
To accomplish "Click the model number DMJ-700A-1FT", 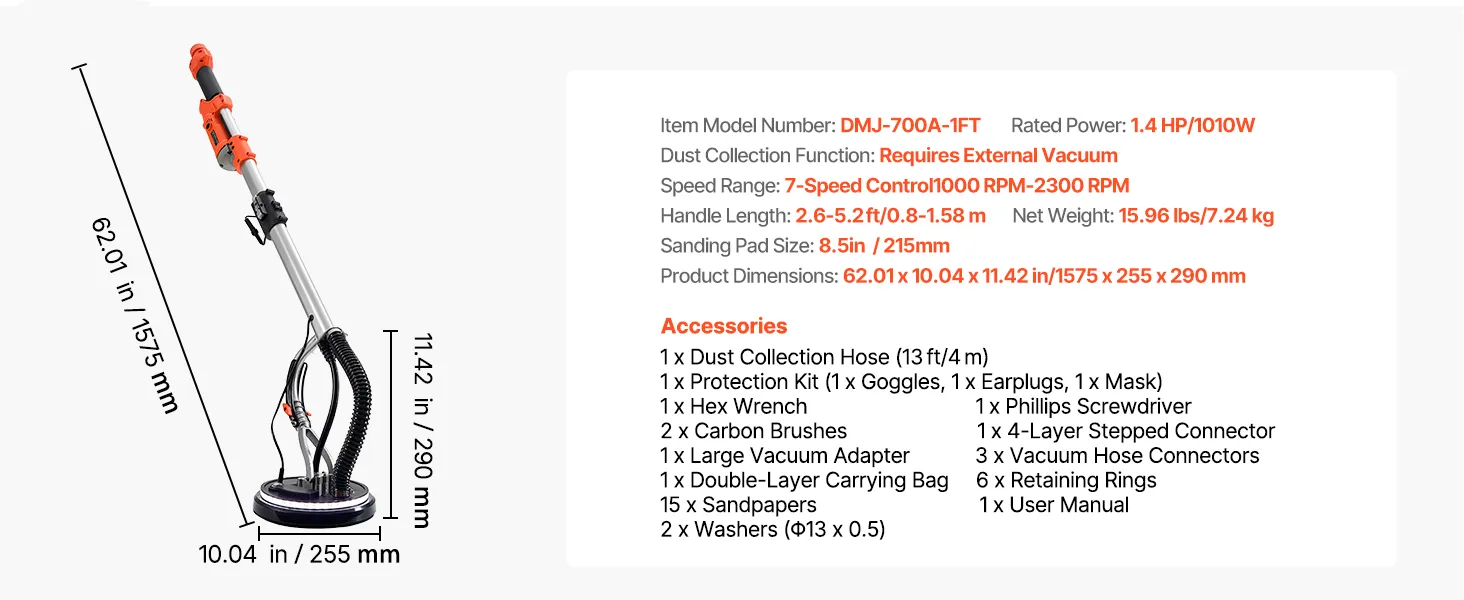I will [x=910, y=126].
